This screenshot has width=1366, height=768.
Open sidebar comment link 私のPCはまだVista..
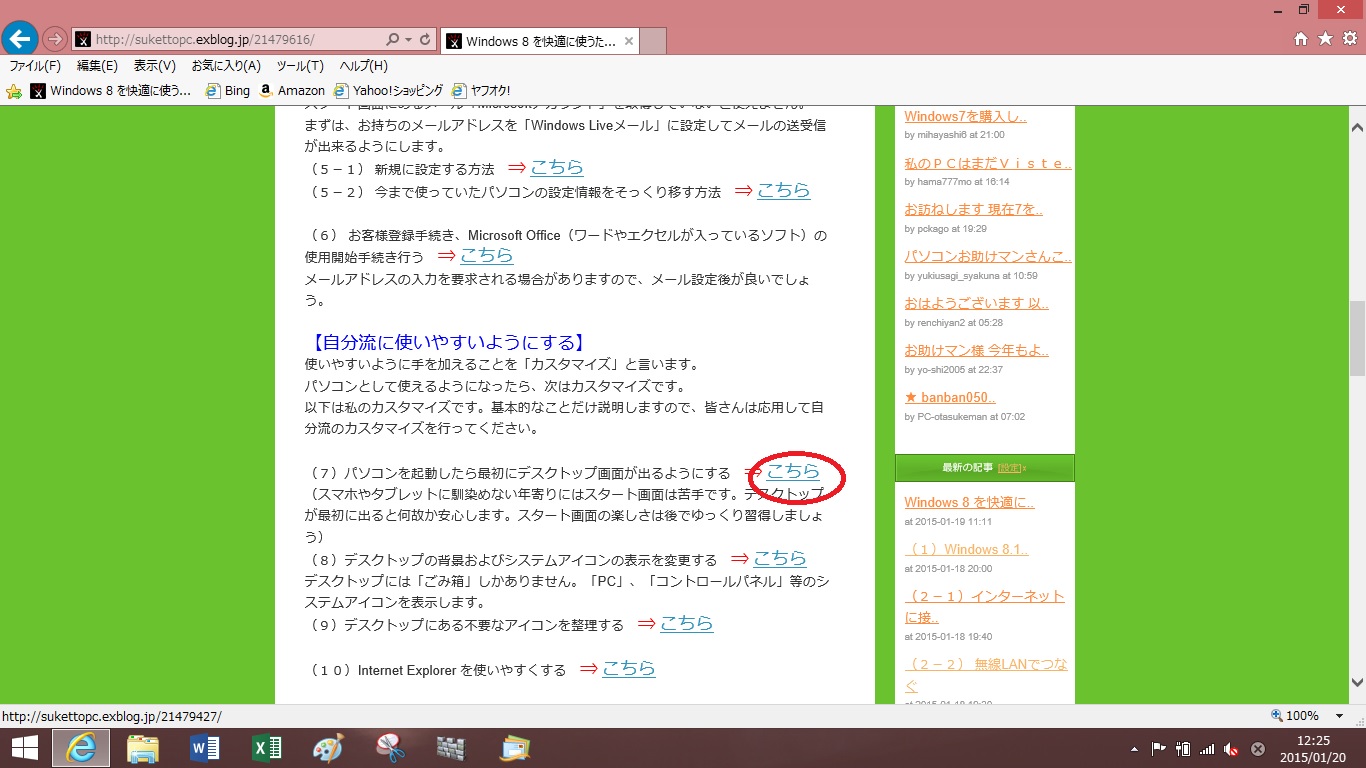click(988, 163)
